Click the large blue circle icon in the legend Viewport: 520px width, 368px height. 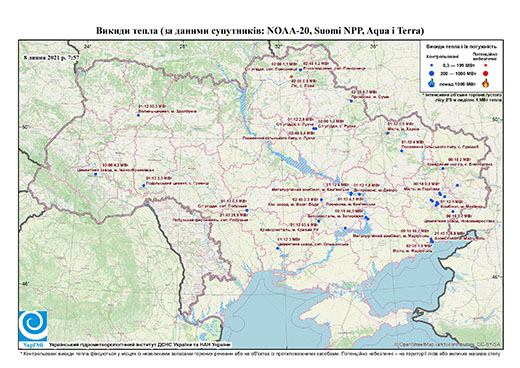point(431,73)
